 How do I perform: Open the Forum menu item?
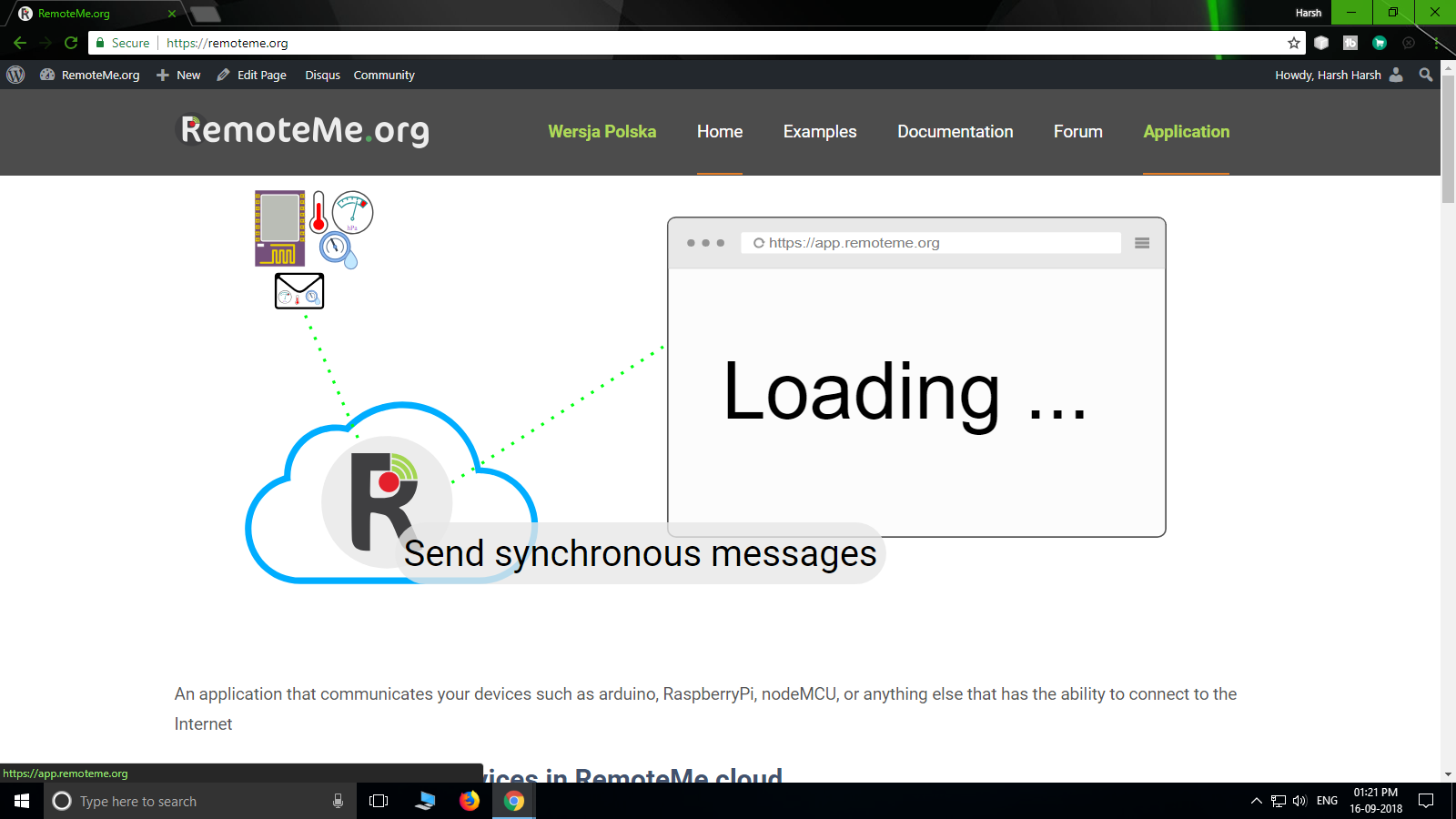point(1077,131)
